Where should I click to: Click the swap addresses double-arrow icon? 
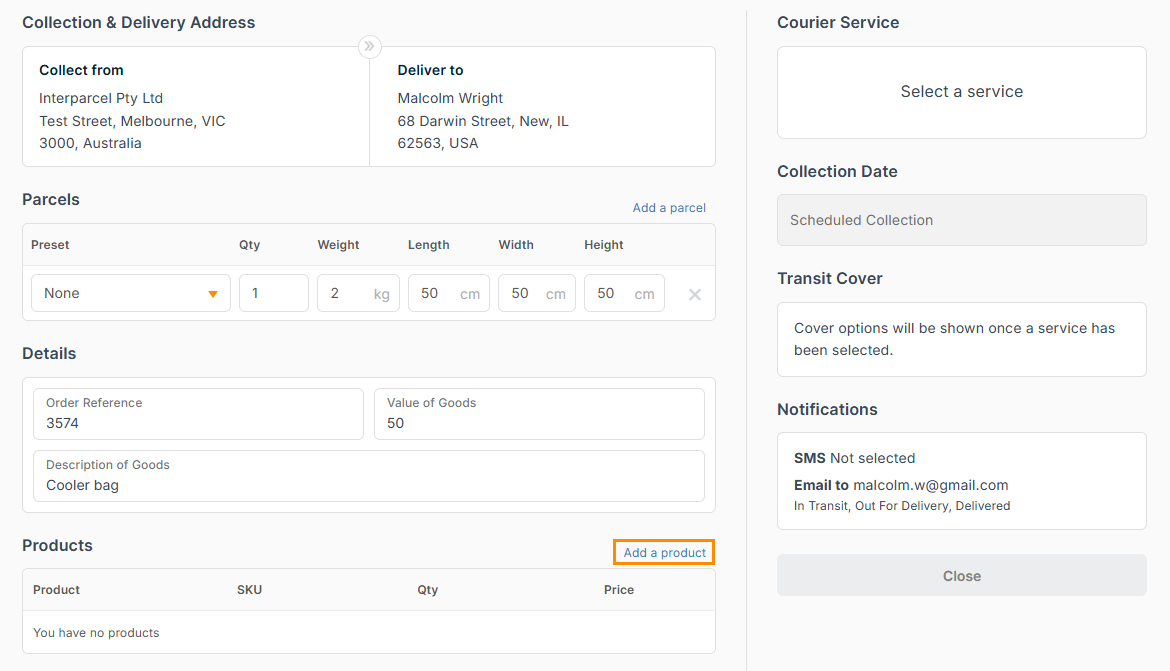(370, 46)
